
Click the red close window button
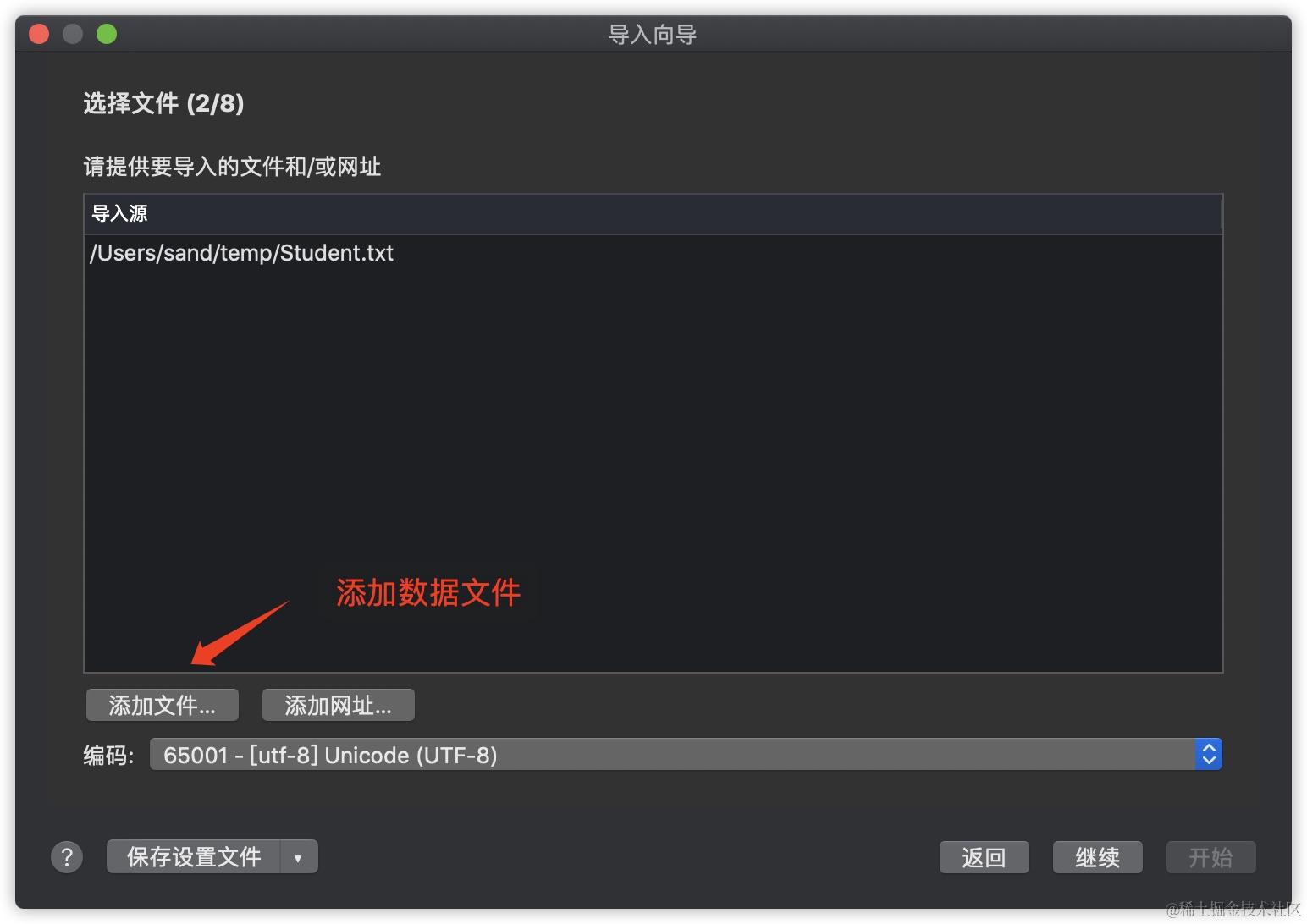(39, 34)
